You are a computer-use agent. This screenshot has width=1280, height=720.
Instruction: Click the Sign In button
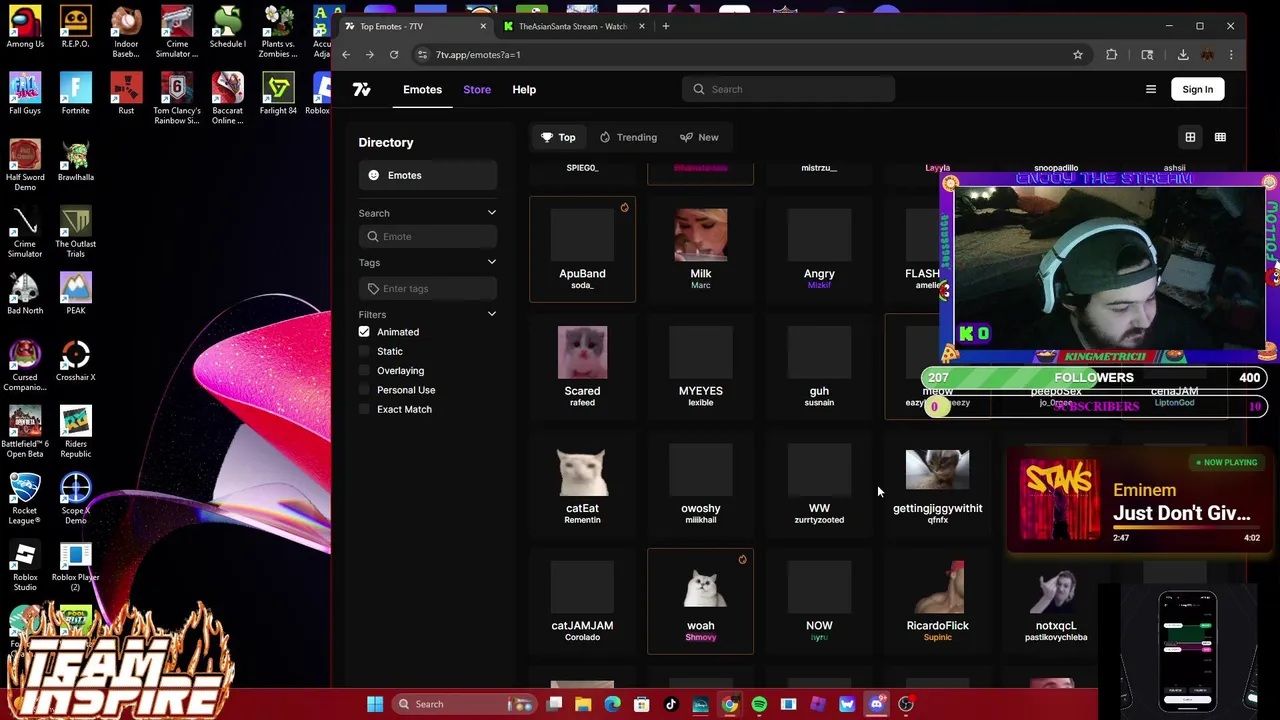pos(1197,89)
